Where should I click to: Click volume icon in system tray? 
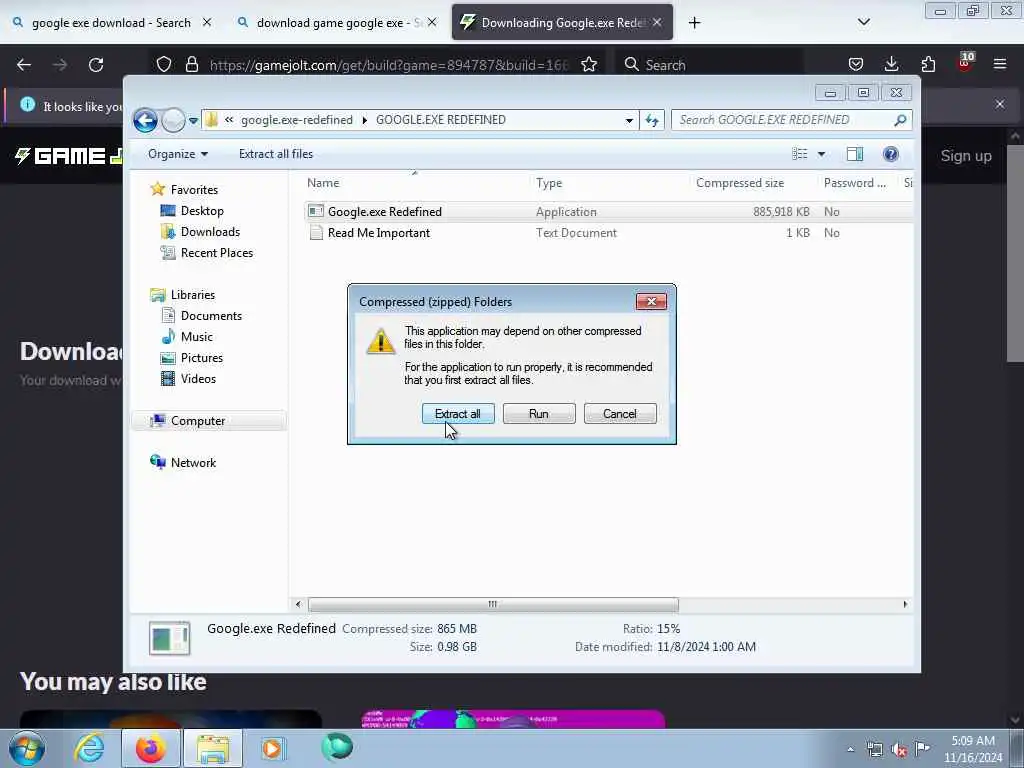[899, 750]
